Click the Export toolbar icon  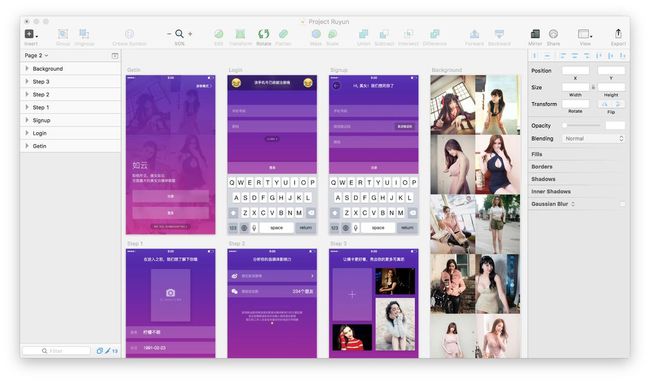618,34
